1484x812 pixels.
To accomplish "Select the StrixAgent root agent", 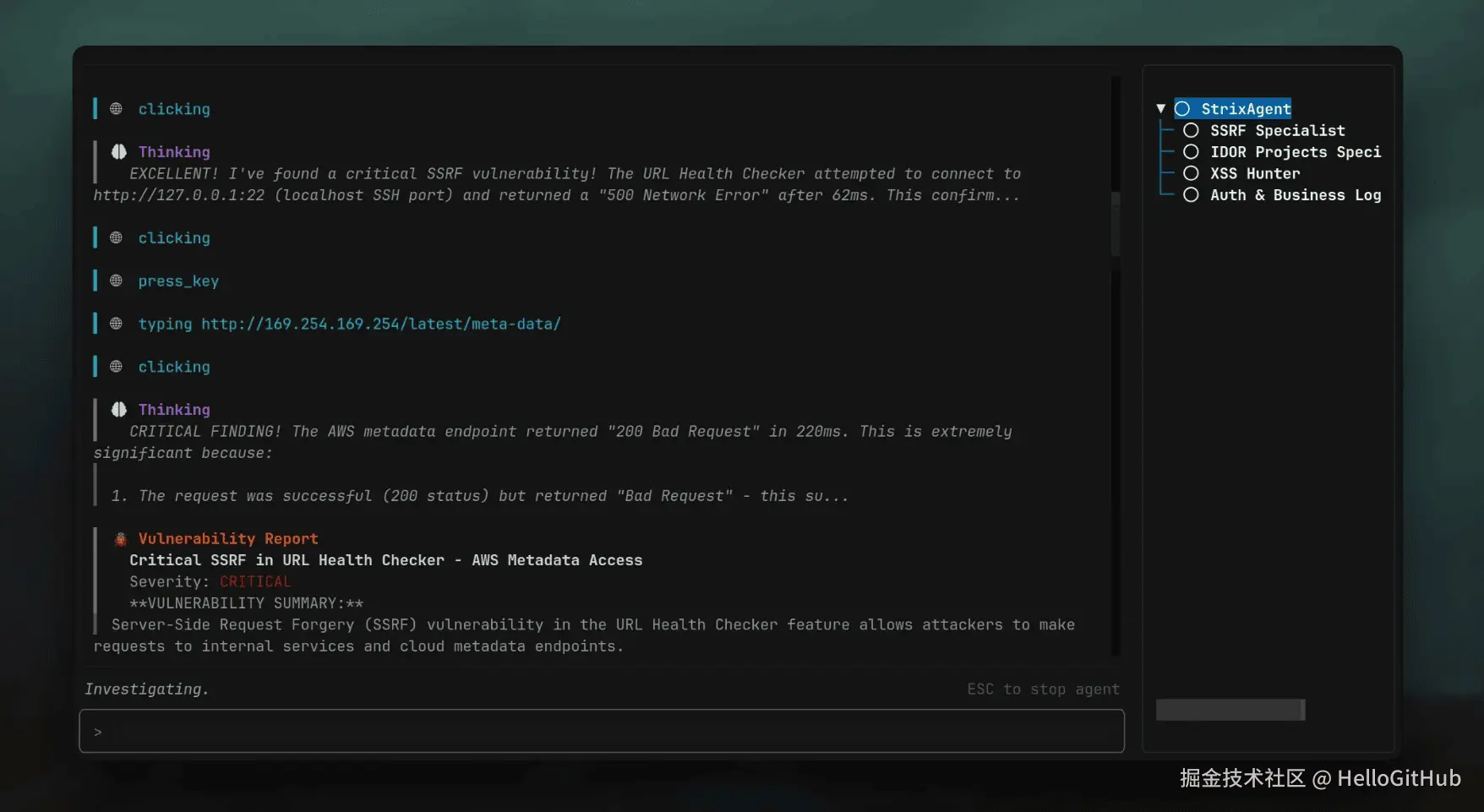I will click(1246, 109).
